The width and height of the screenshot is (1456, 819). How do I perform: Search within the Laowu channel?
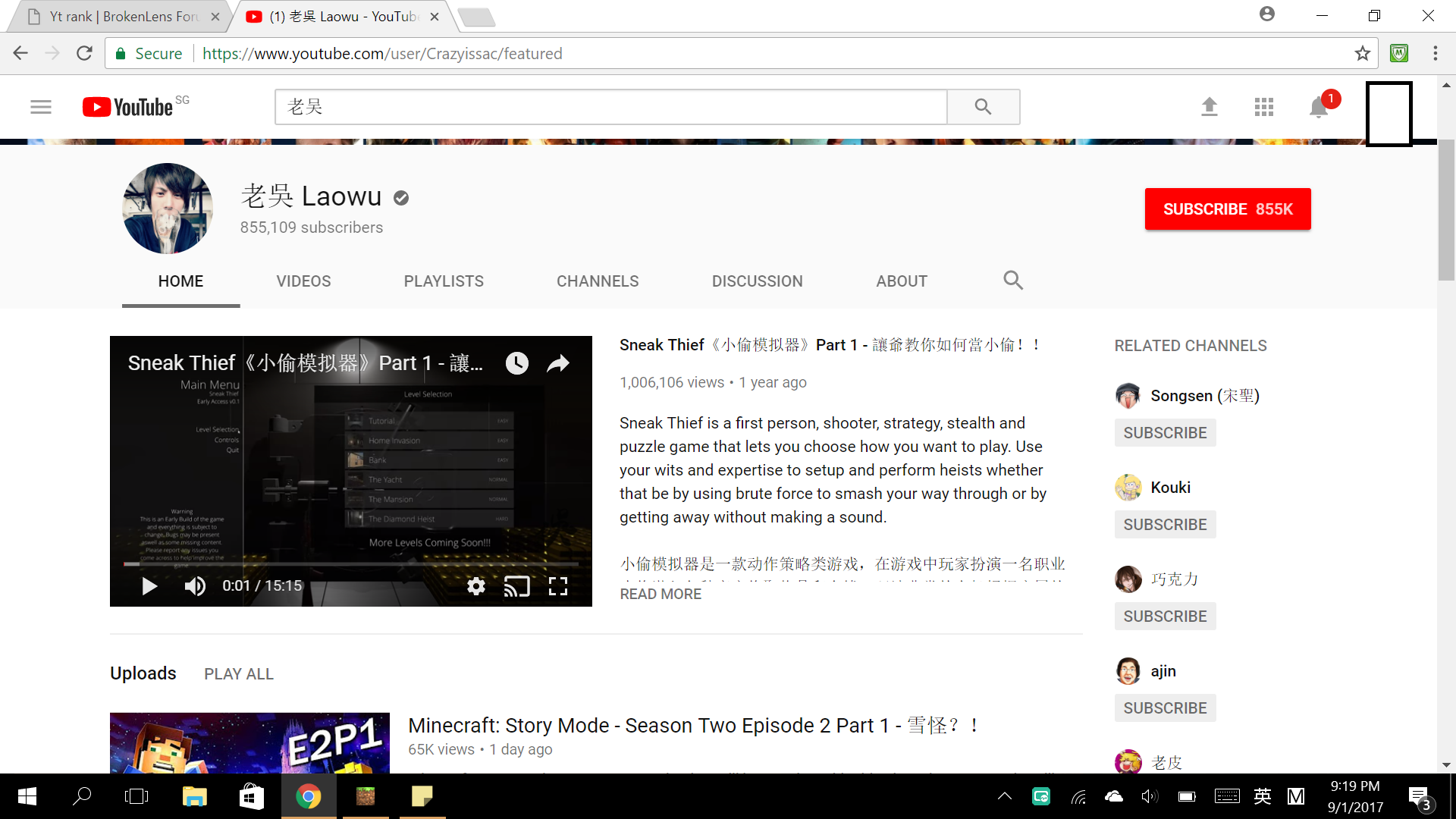pos(1013,281)
